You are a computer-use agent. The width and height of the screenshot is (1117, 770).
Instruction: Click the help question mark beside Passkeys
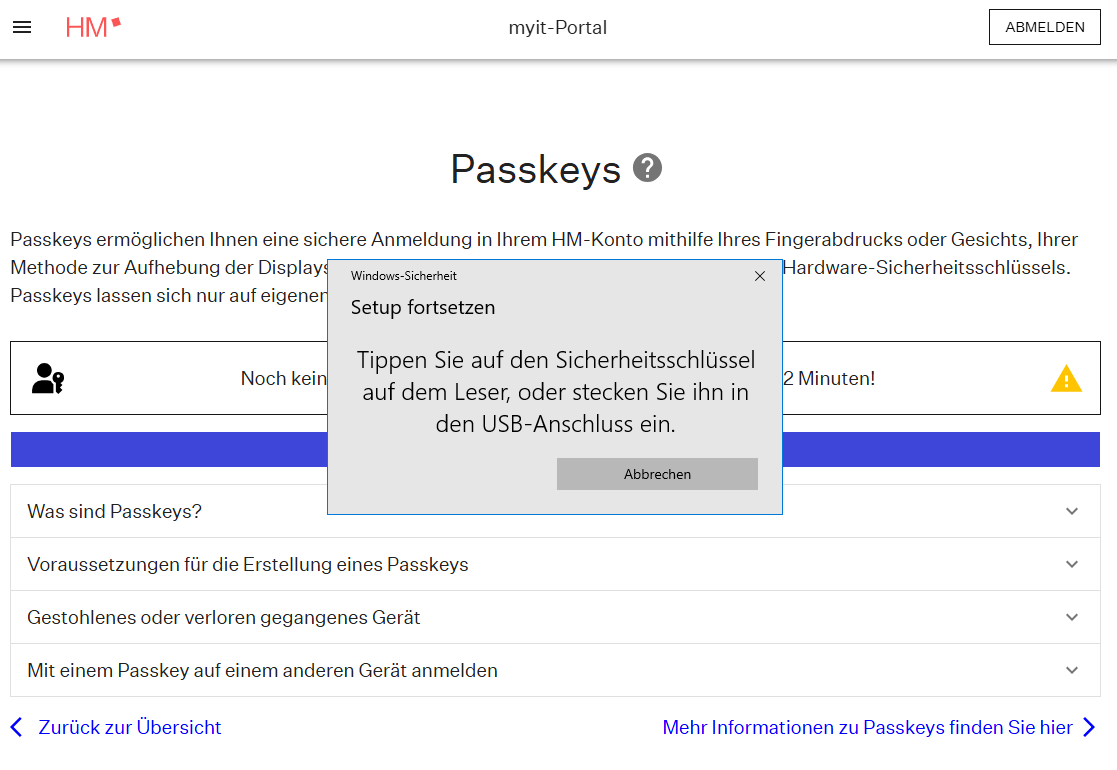tap(647, 168)
